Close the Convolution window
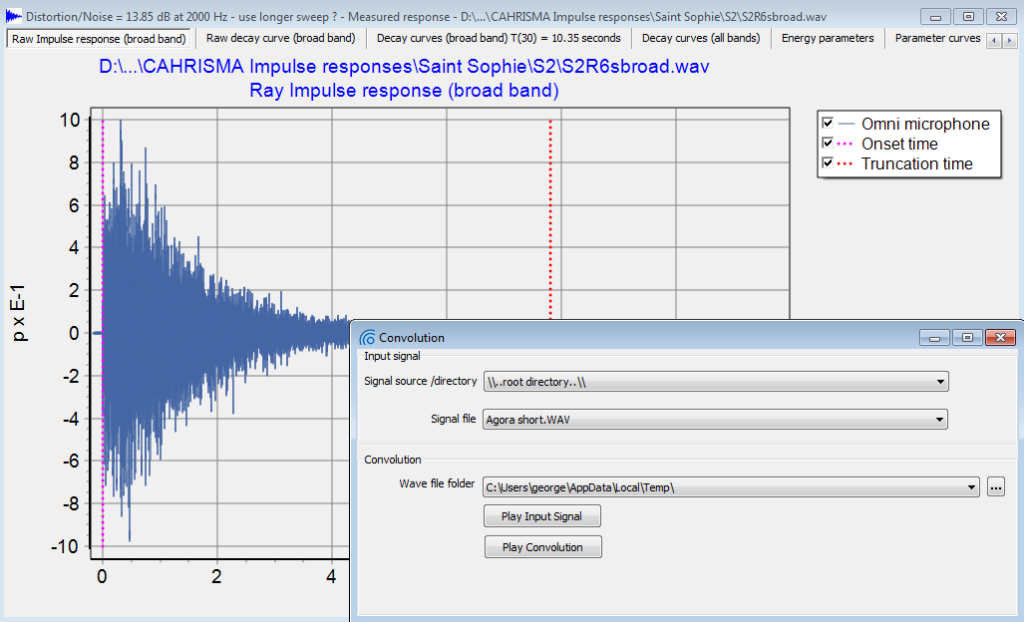Screen dimensions: 1024x622 (x=1000, y=337)
